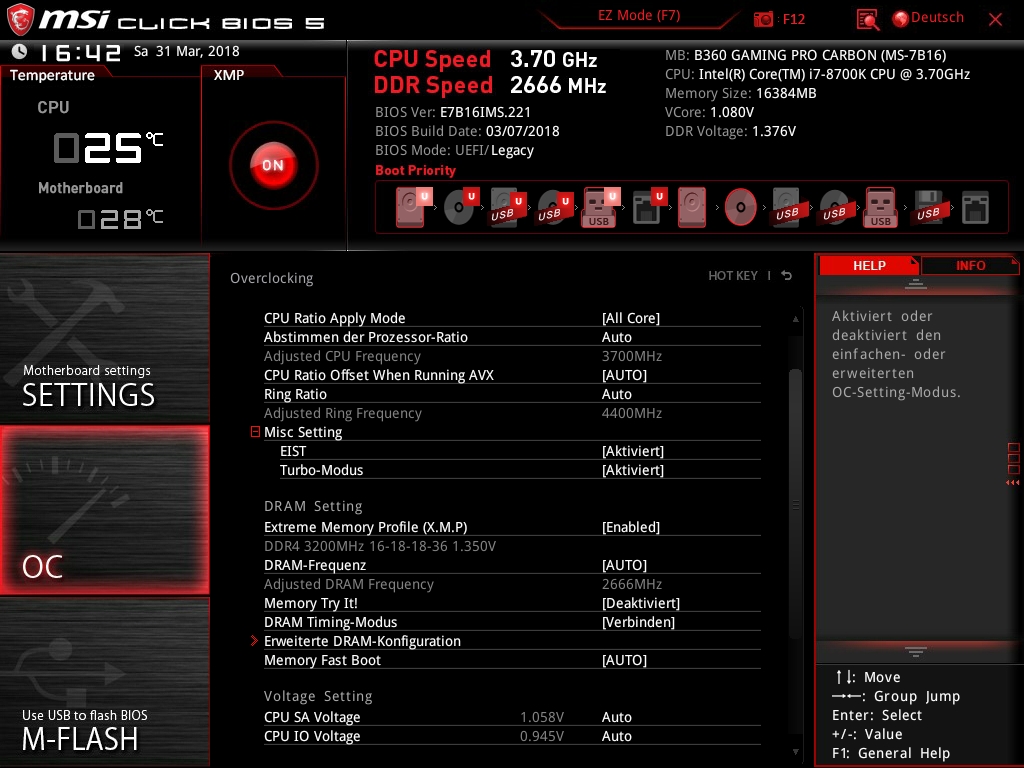
Task: Click the settings list scroll-up arrow
Action: [x=795, y=319]
